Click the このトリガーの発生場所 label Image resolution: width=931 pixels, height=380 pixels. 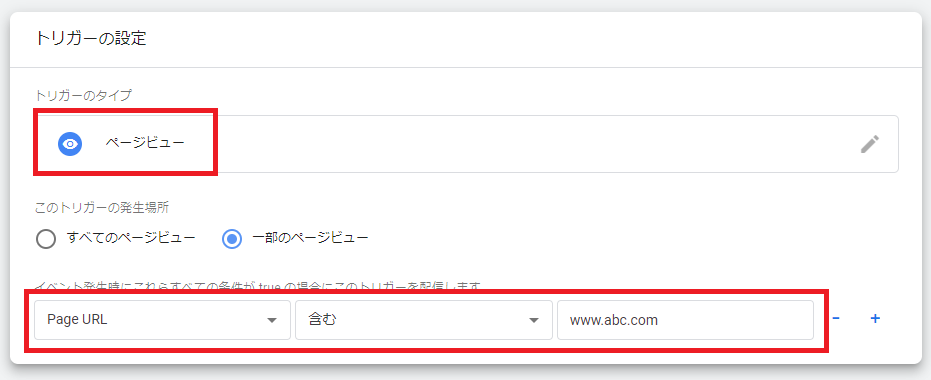(x=103, y=208)
